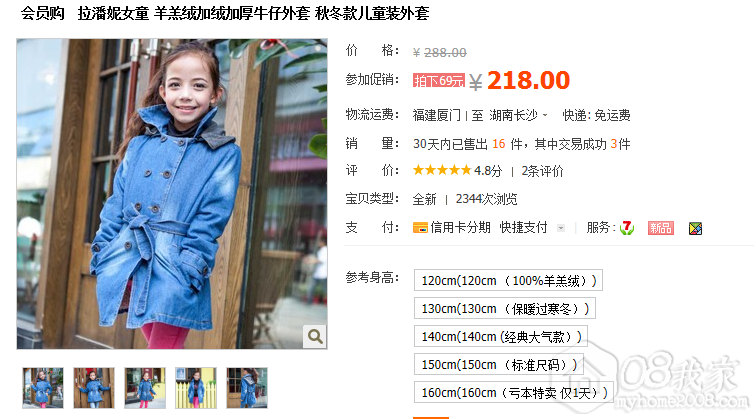Select the last back-view product thumbnail
Screen dimensions: 756x419
tap(247, 388)
